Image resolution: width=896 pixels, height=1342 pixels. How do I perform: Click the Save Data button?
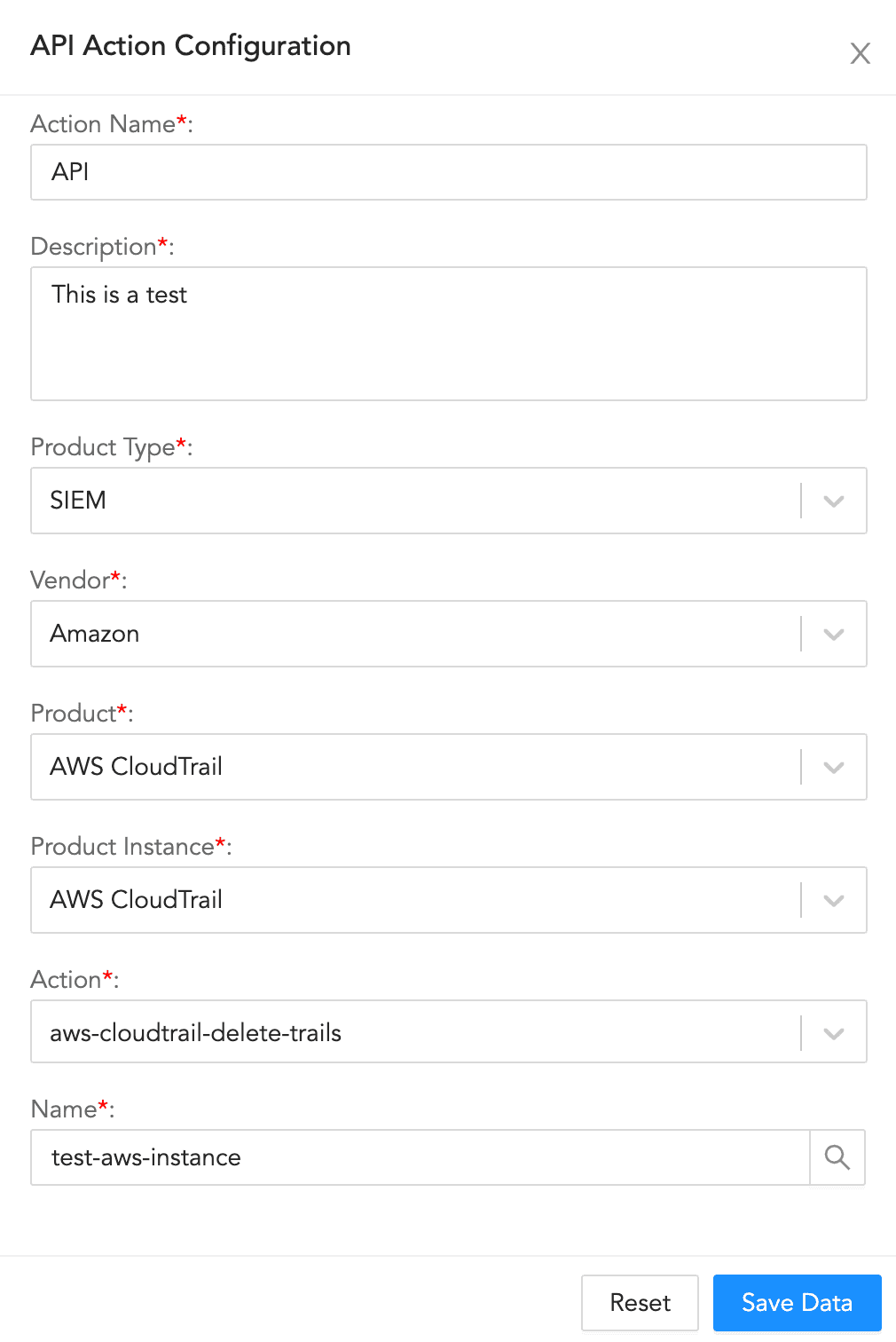click(796, 1302)
